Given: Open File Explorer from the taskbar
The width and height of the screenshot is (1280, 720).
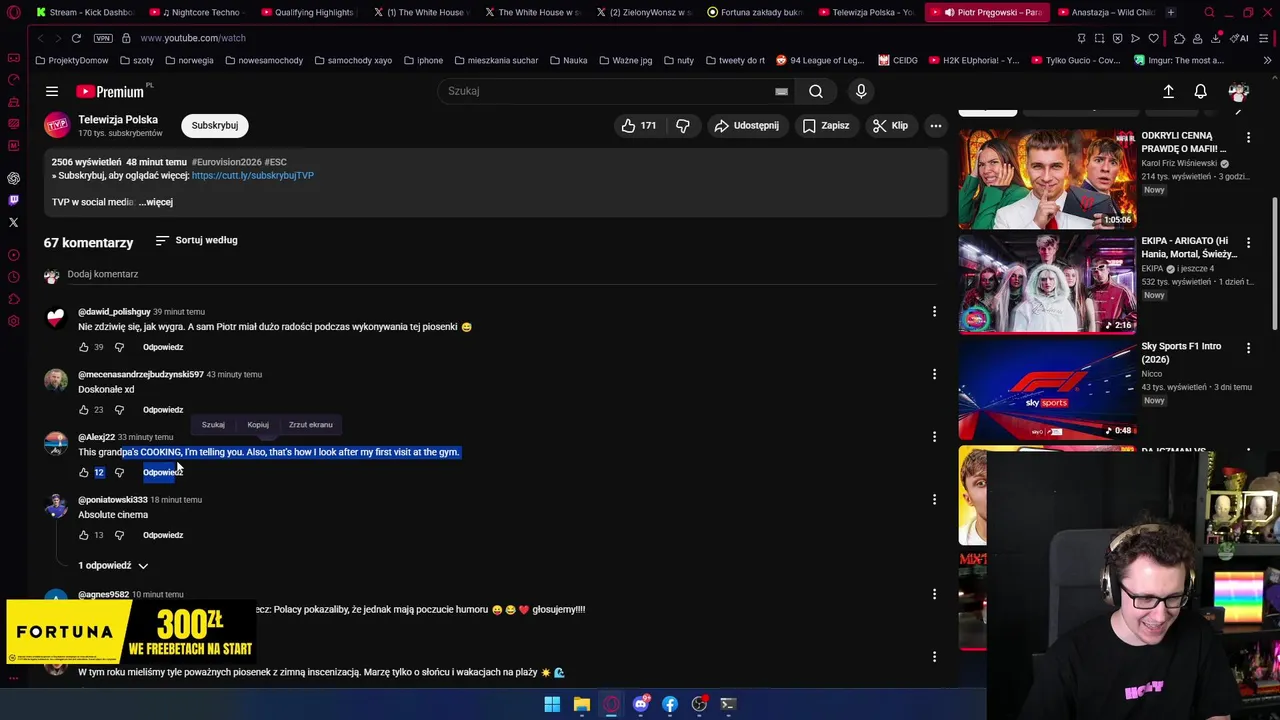Looking at the screenshot, I should click(x=581, y=704).
